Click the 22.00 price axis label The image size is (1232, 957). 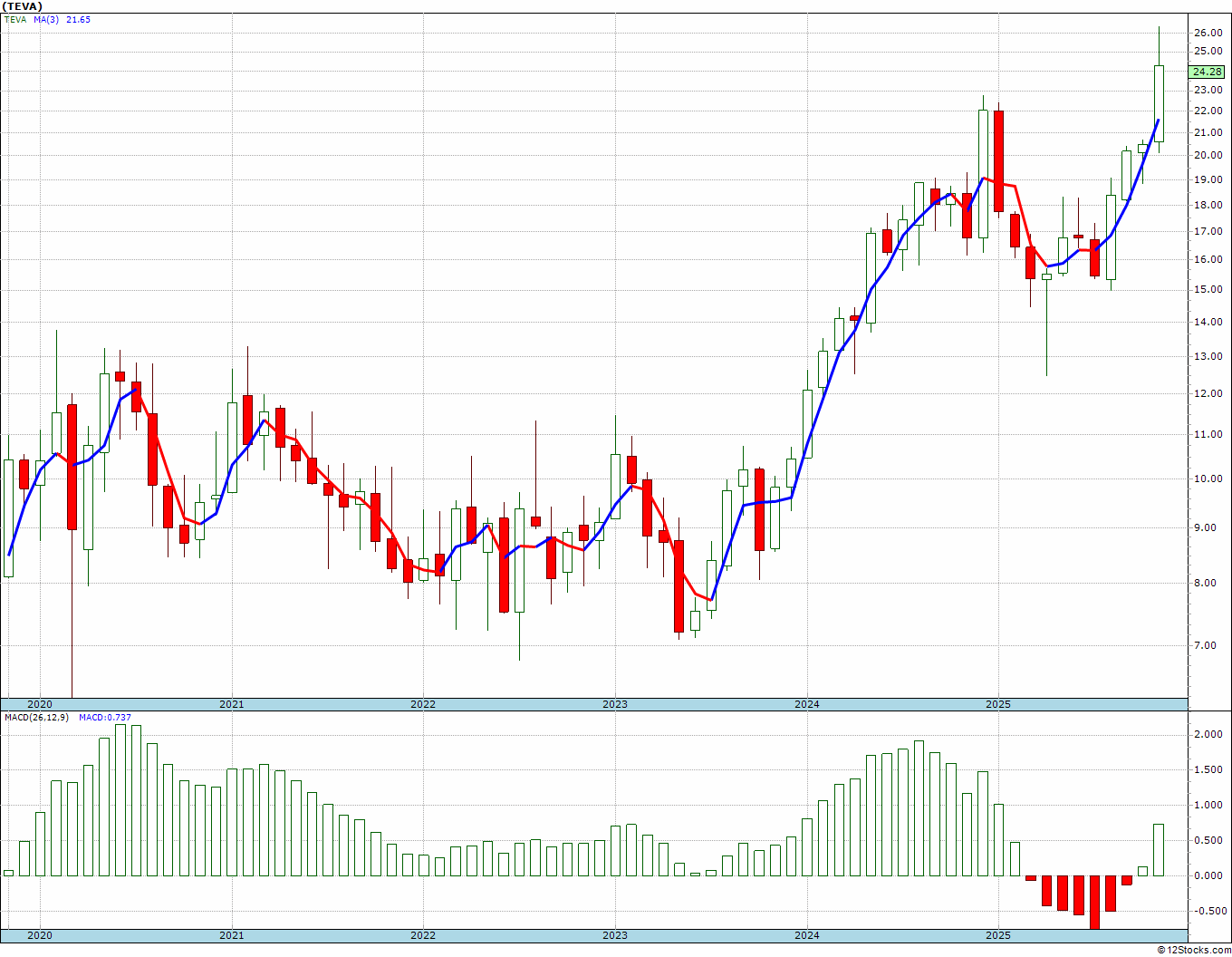1208,111
